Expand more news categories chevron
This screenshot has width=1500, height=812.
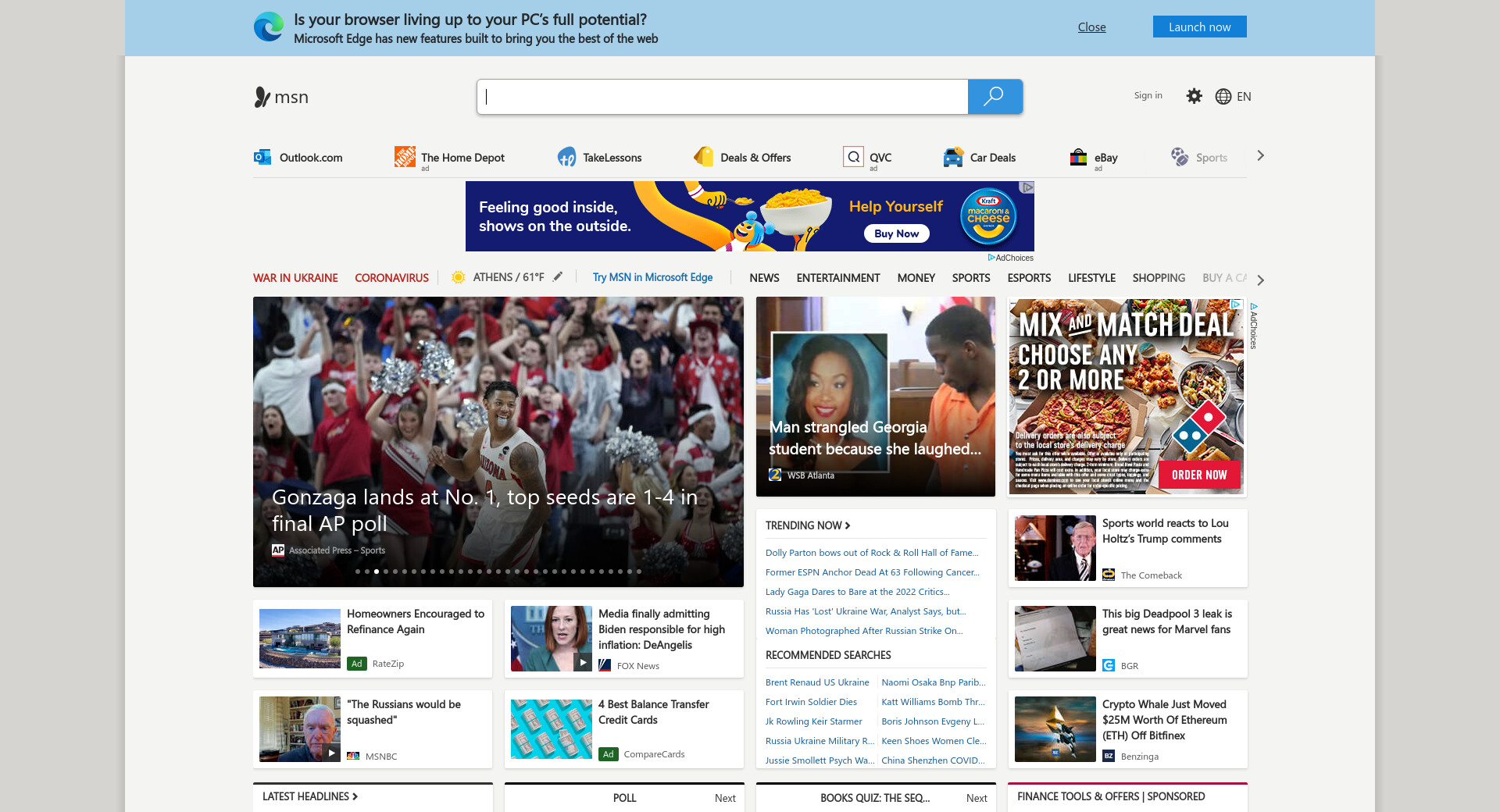(x=1260, y=280)
